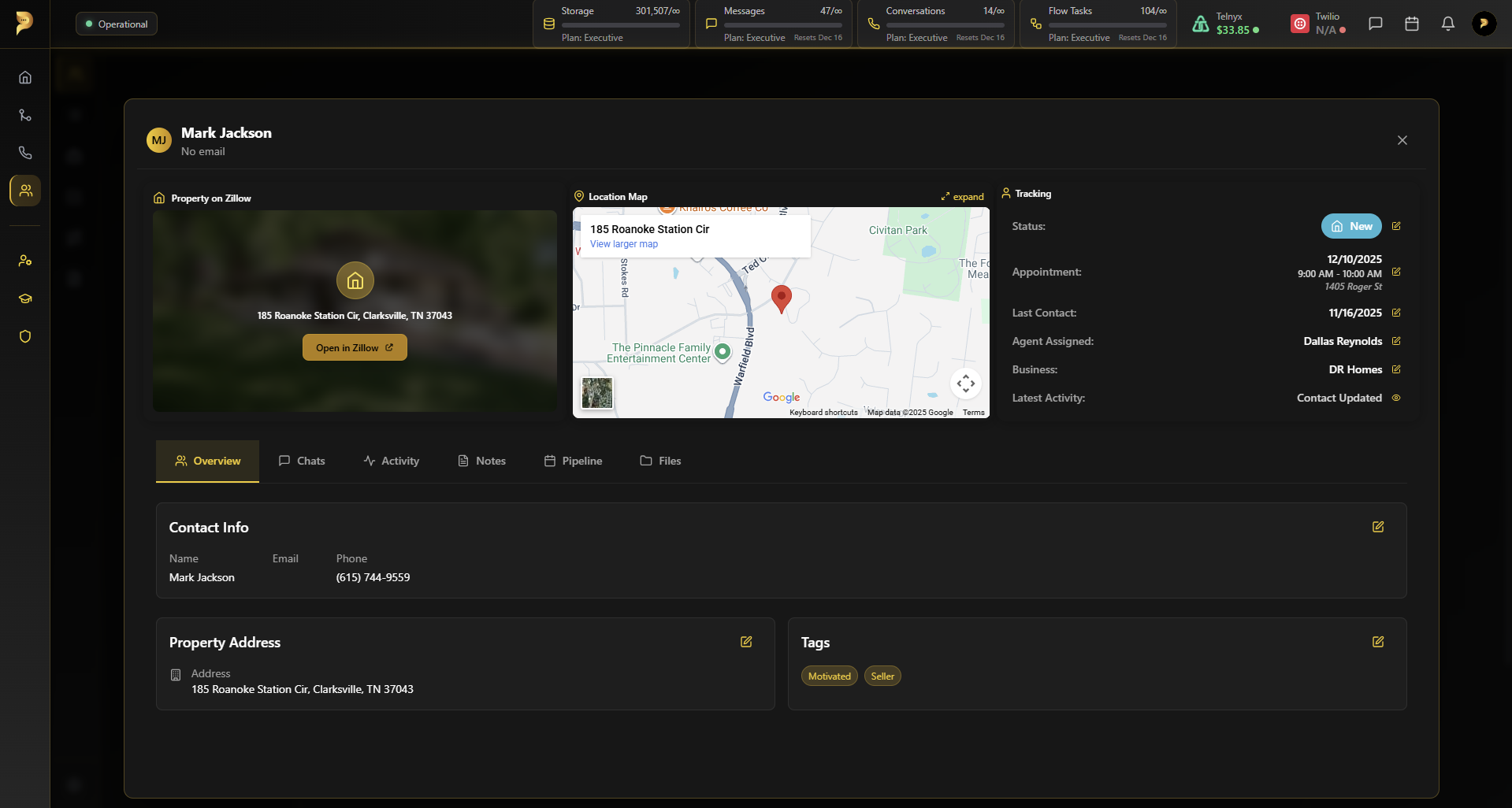Open the Phone icon in the sidebar
1512x808 pixels.
(x=25, y=153)
